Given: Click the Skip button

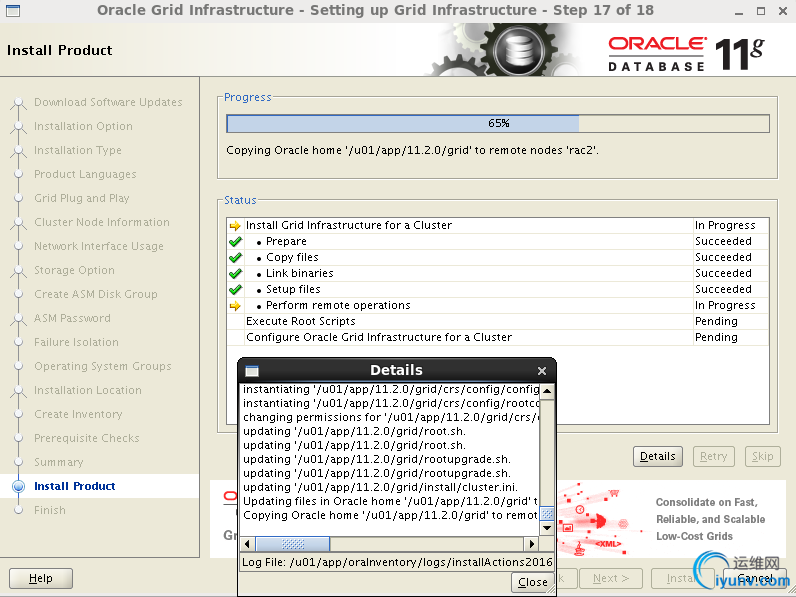Looking at the screenshot, I should pyautogui.click(x=762, y=456).
